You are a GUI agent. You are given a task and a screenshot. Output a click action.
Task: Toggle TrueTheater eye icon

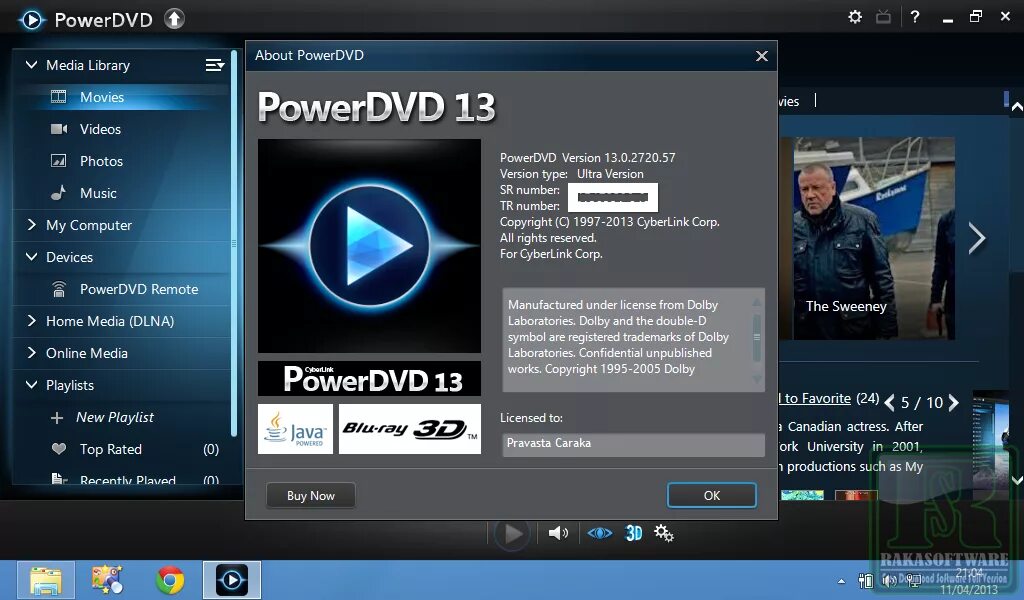click(600, 533)
